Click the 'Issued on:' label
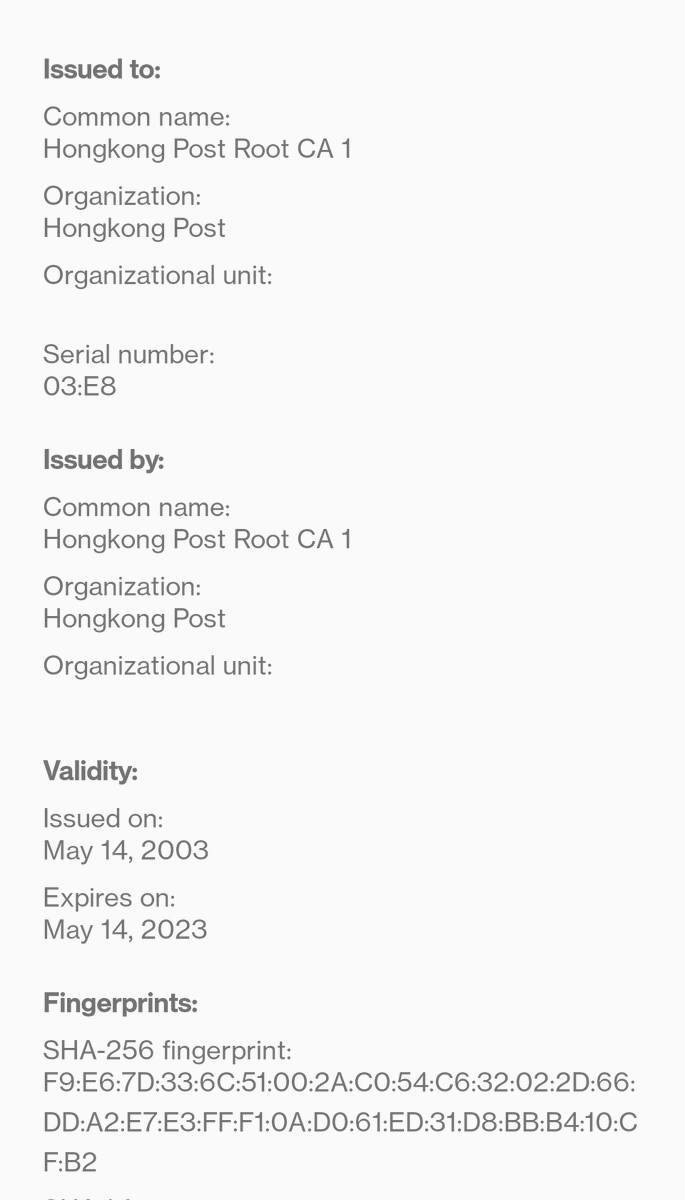Screen dimensions: 685x1200 click(103, 818)
